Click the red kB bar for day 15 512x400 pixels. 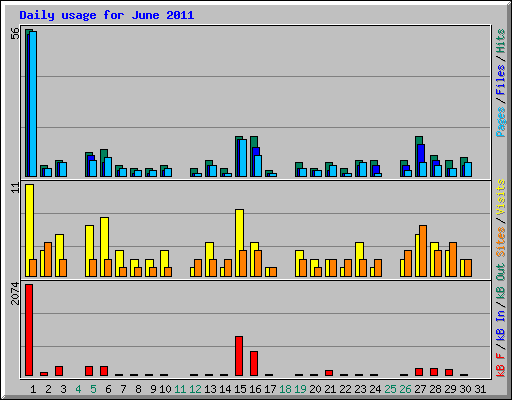point(239,356)
